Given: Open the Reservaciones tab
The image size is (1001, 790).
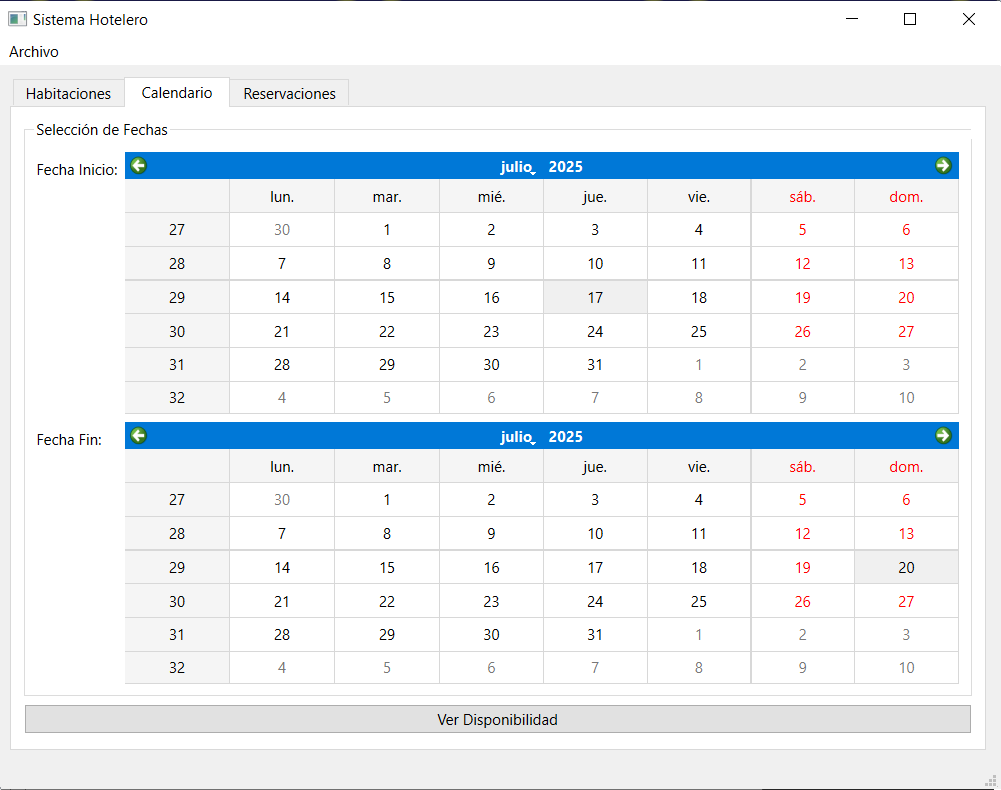Looking at the screenshot, I should coord(289,93).
